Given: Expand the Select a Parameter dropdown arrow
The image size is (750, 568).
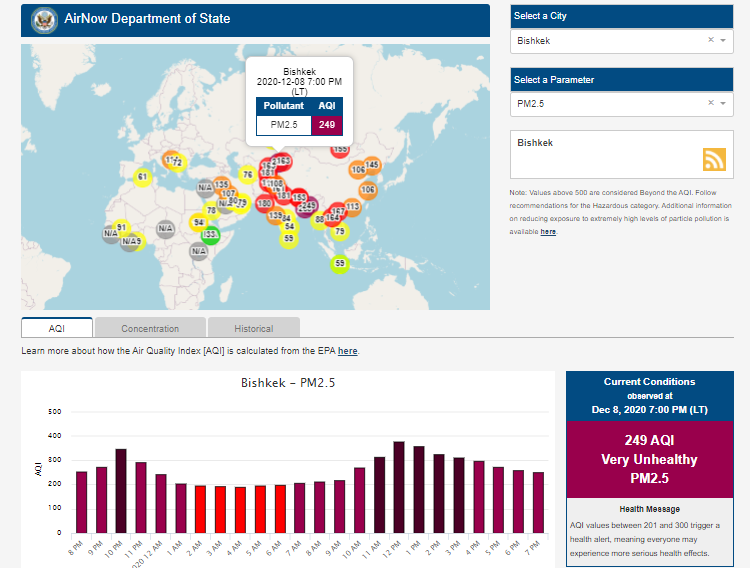Looking at the screenshot, I should (x=723, y=103).
